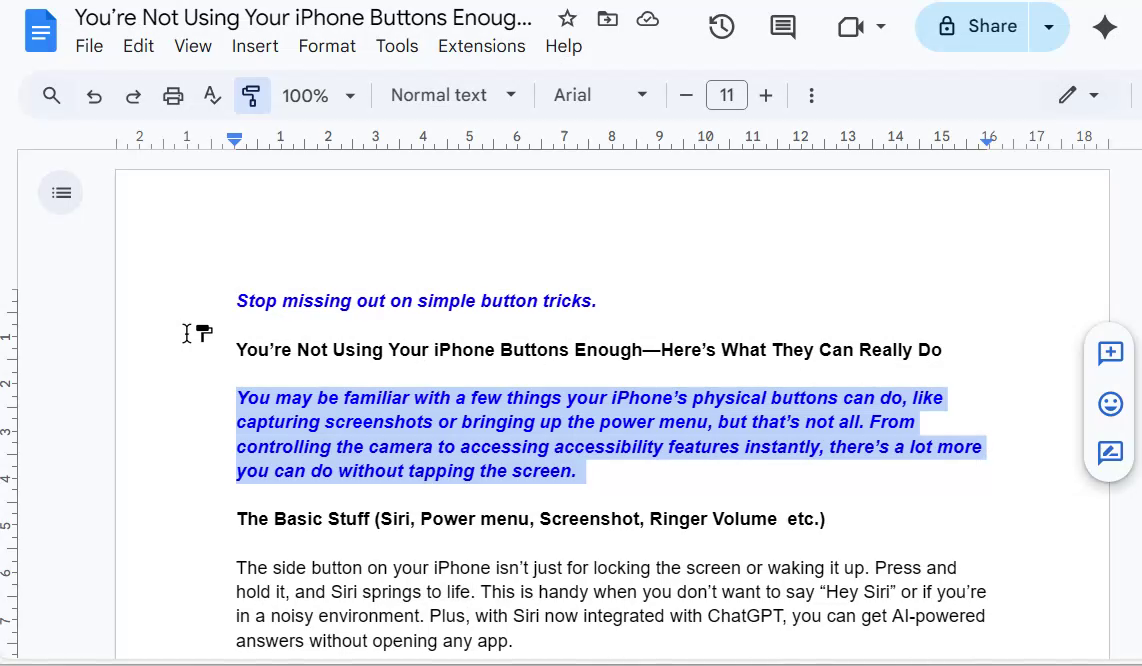The image size is (1142, 666).
Task: Add emoji reaction from side panel
Action: tap(1110, 403)
